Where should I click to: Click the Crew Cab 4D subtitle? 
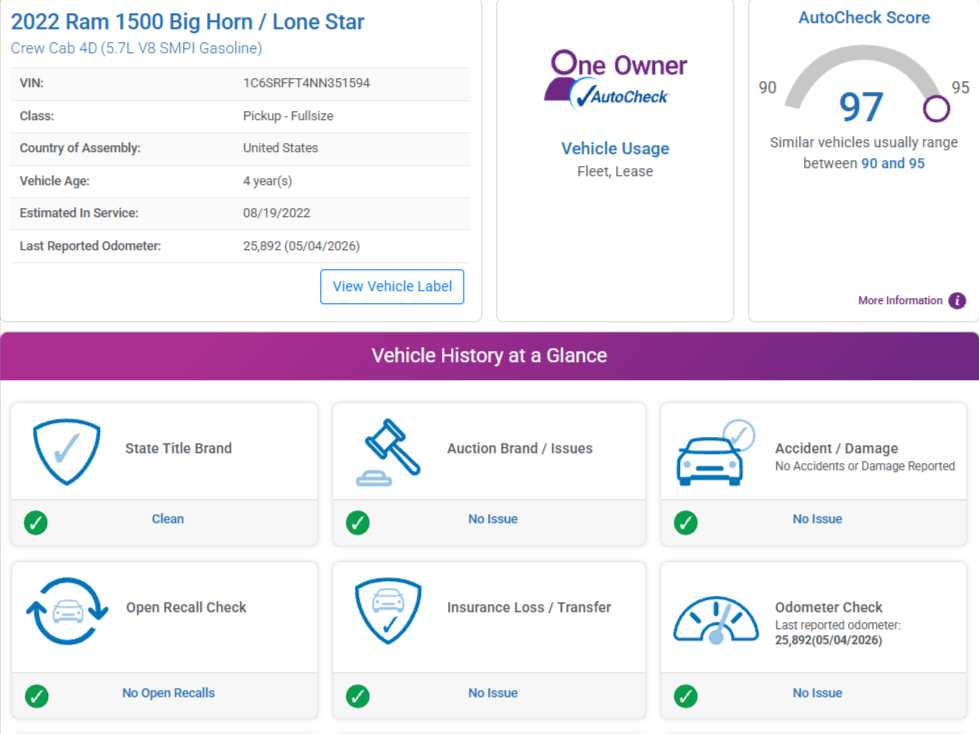[x=136, y=48]
